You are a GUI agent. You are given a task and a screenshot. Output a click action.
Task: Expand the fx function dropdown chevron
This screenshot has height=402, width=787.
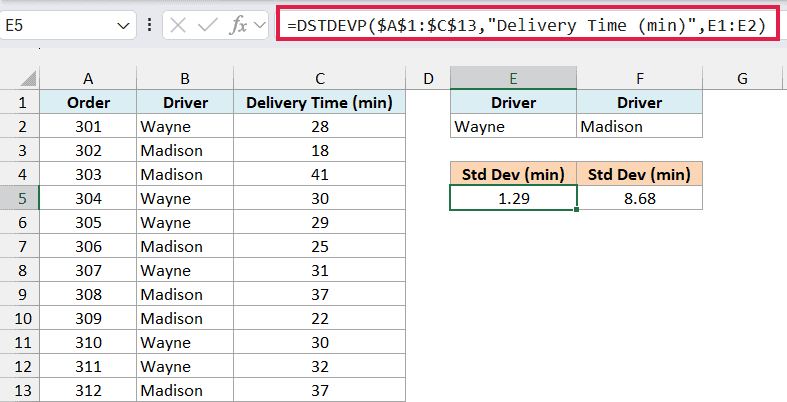point(259,25)
